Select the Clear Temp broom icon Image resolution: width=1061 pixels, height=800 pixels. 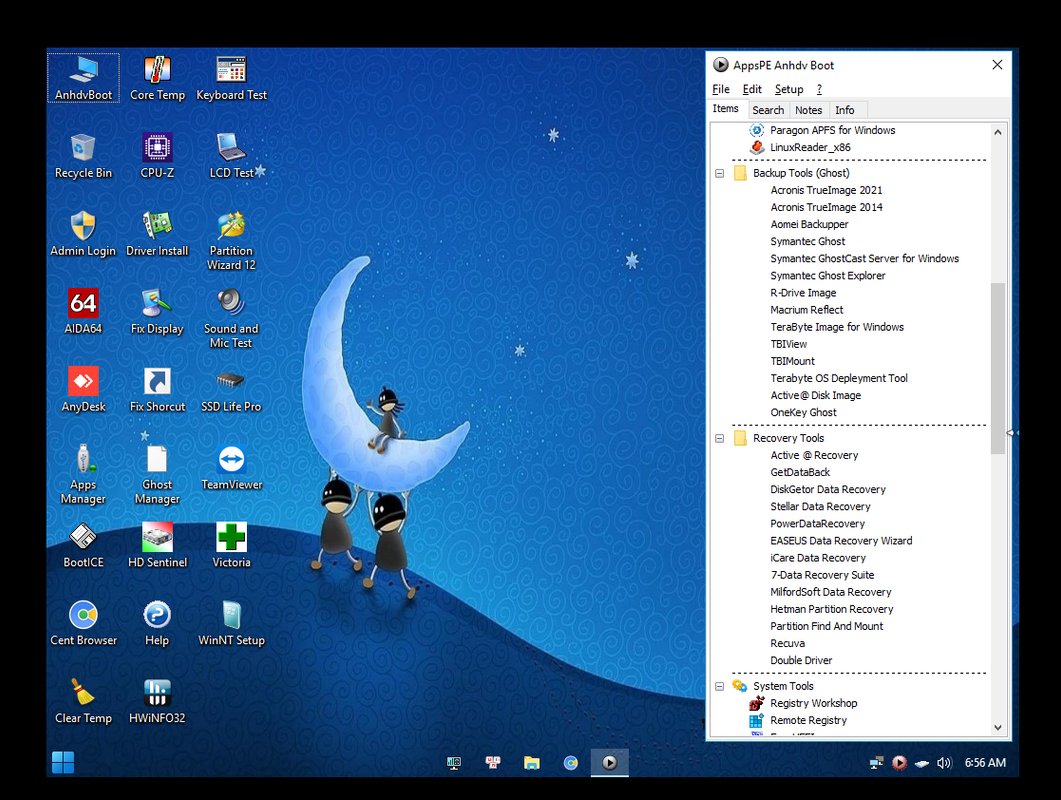83,701
